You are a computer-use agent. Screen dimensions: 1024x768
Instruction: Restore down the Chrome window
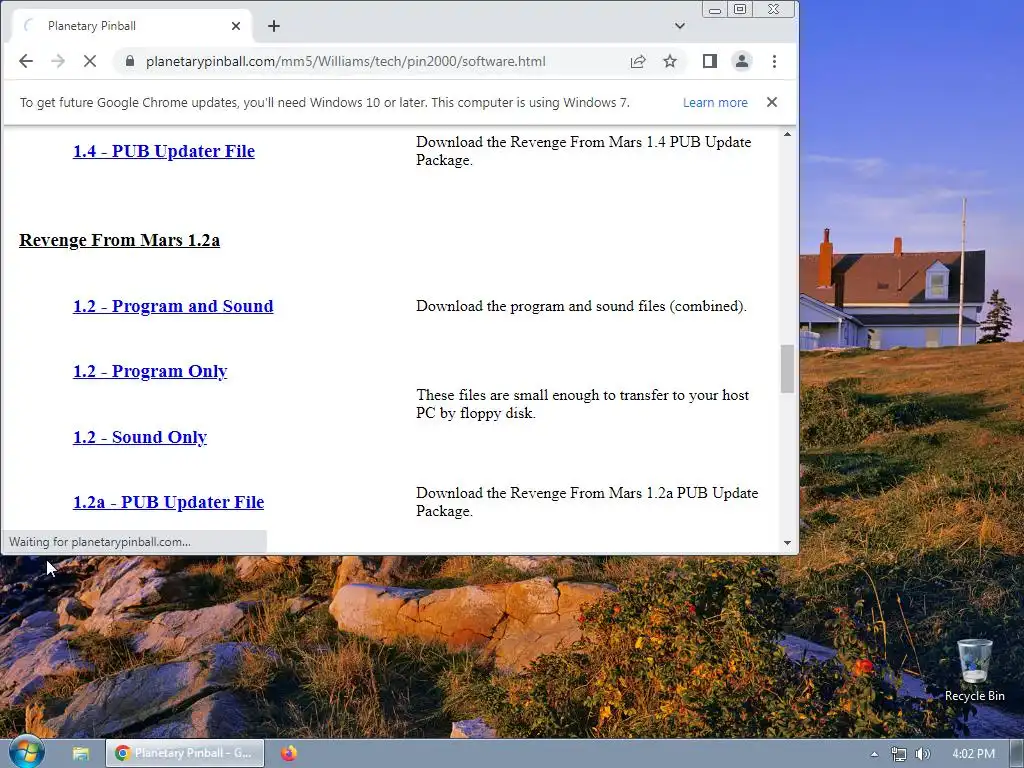(740, 10)
